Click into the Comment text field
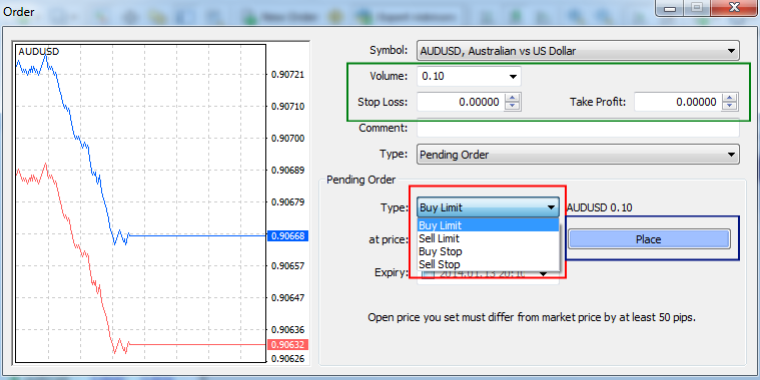The image size is (760, 380). pos(578,128)
